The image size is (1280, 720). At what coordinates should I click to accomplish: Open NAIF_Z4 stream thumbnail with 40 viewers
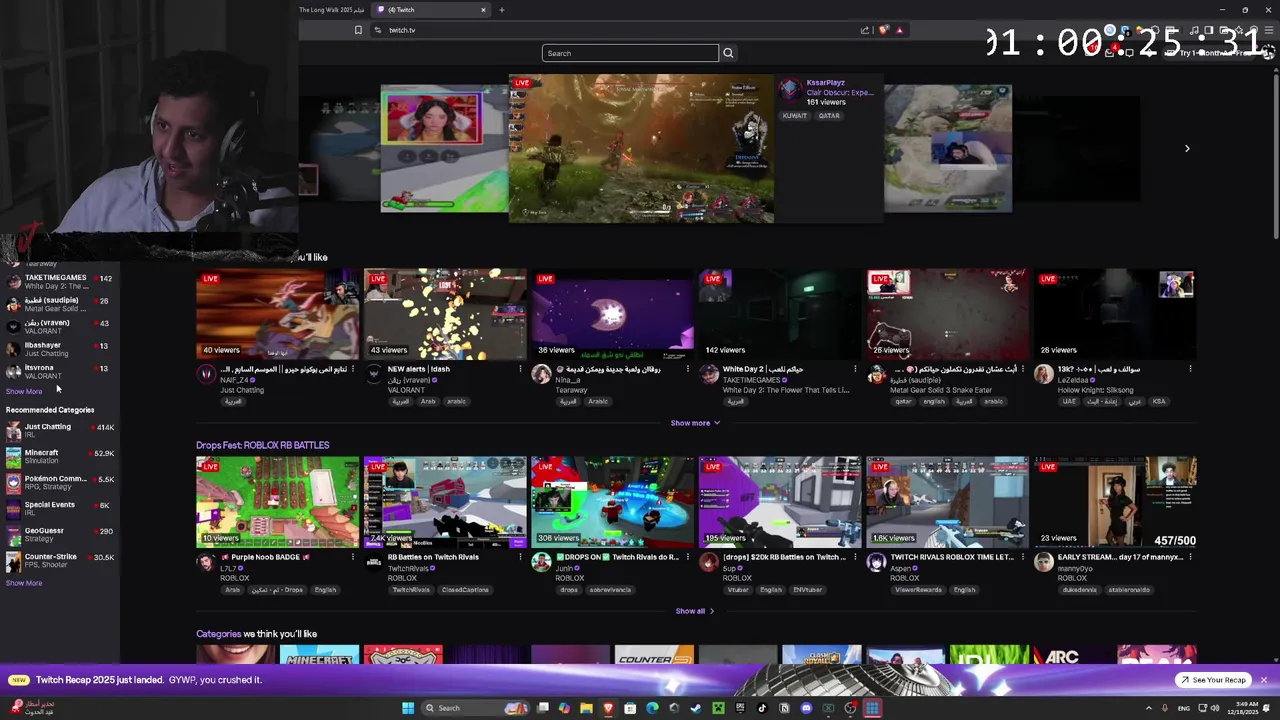tap(277, 314)
